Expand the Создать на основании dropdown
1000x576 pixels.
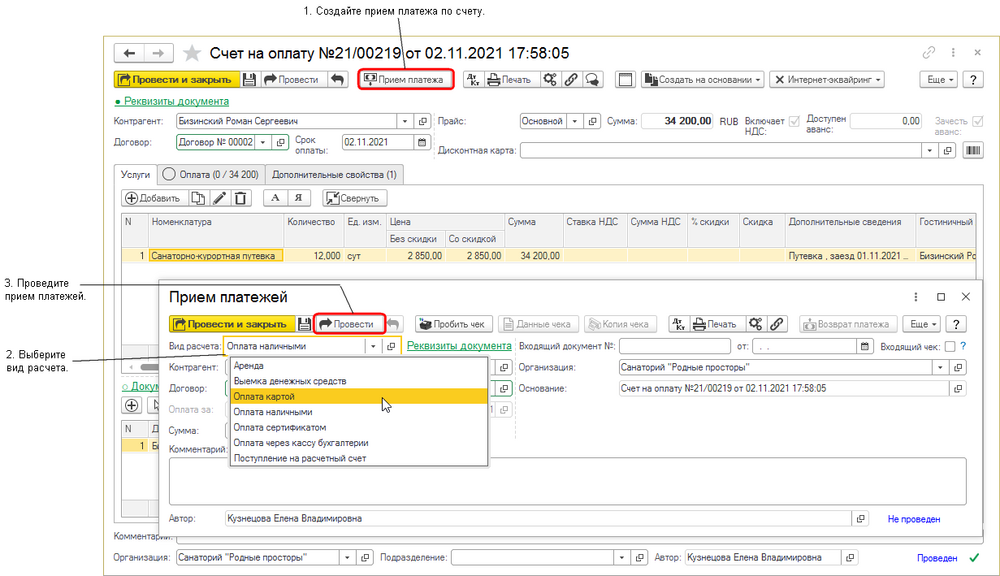tap(703, 79)
